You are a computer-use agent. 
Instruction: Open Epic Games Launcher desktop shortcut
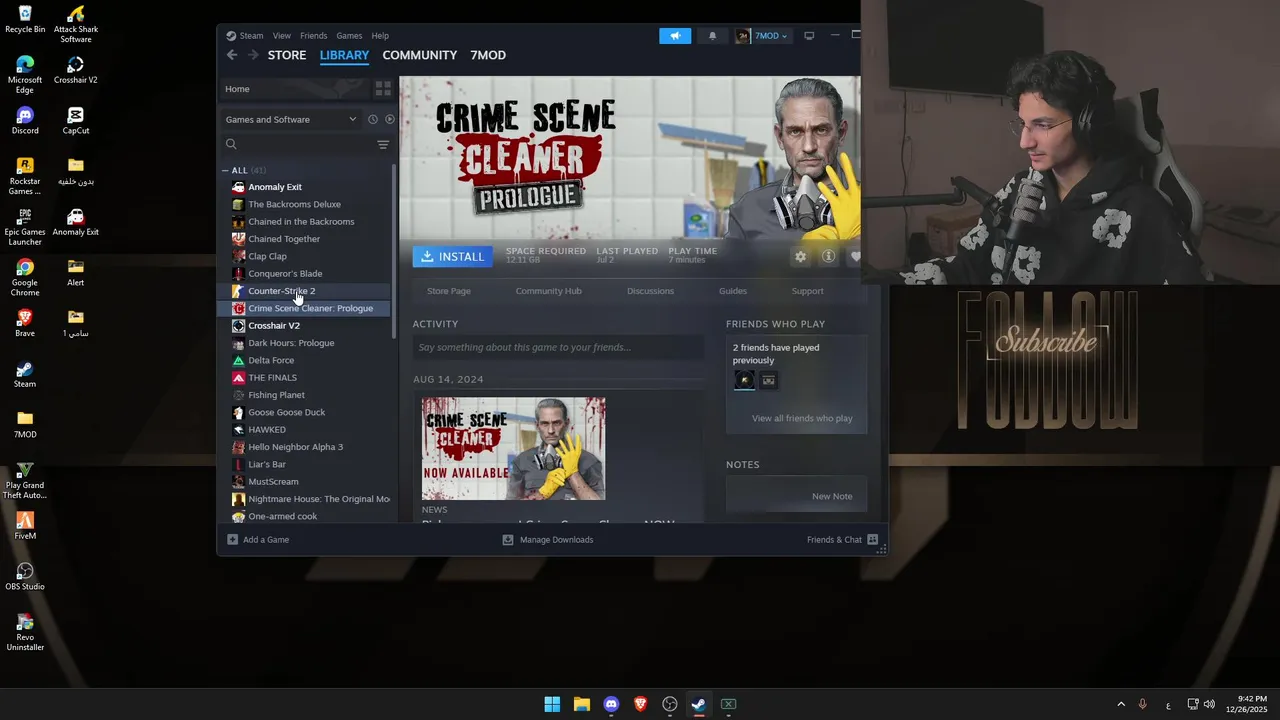point(25,227)
